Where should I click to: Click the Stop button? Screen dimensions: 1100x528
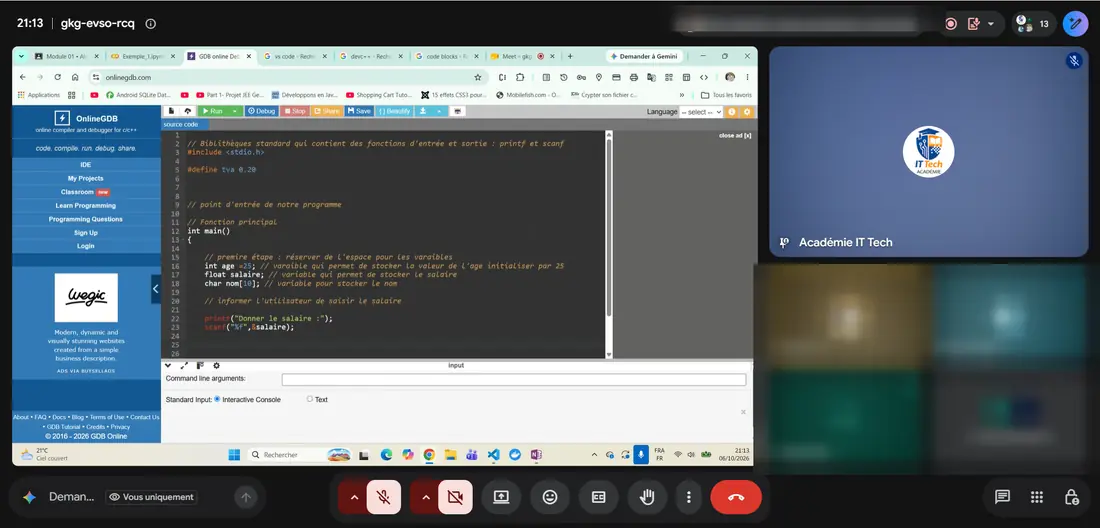pyautogui.click(x=294, y=111)
